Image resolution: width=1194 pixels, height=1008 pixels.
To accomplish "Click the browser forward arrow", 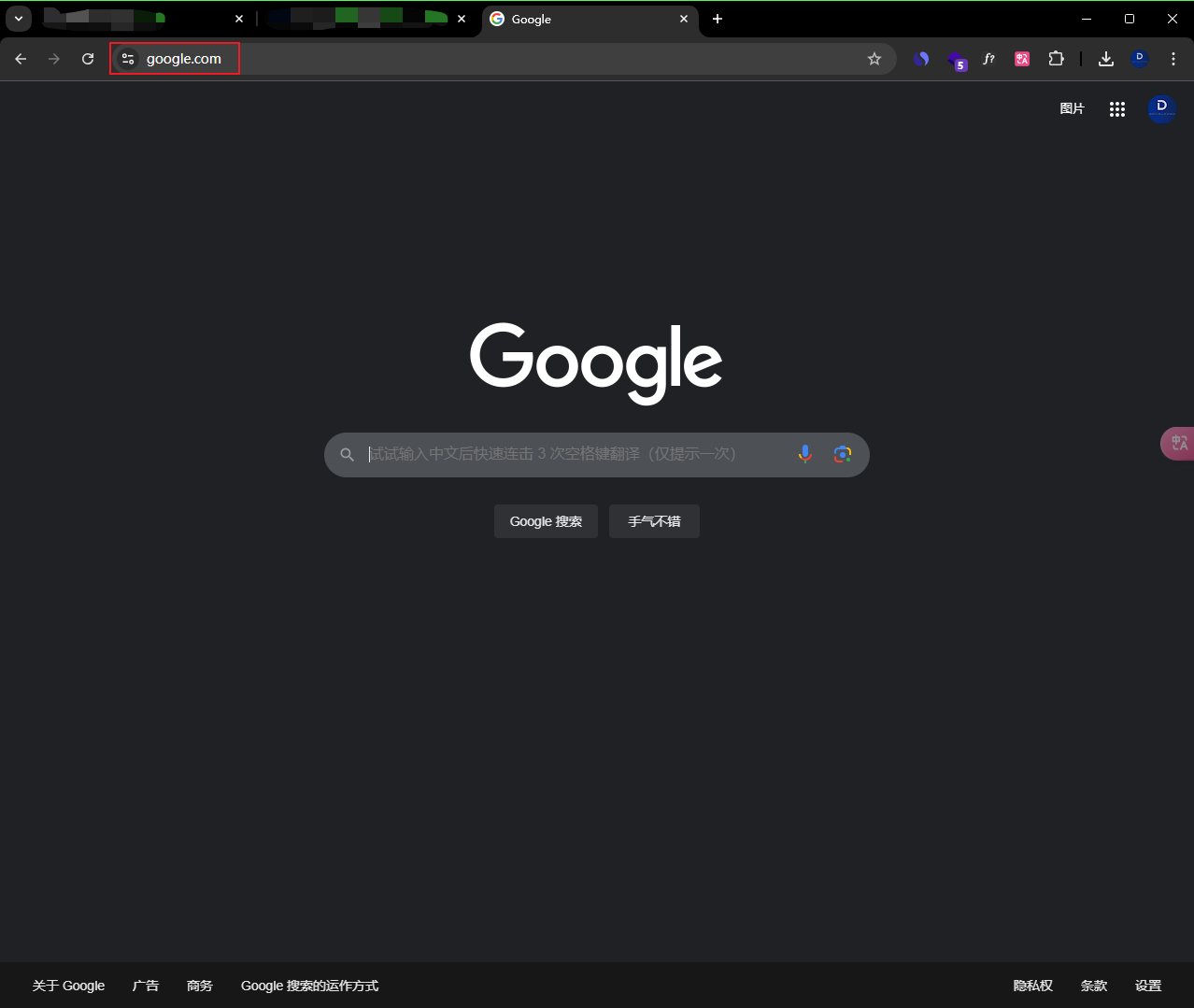I will click(x=54, y=59).
